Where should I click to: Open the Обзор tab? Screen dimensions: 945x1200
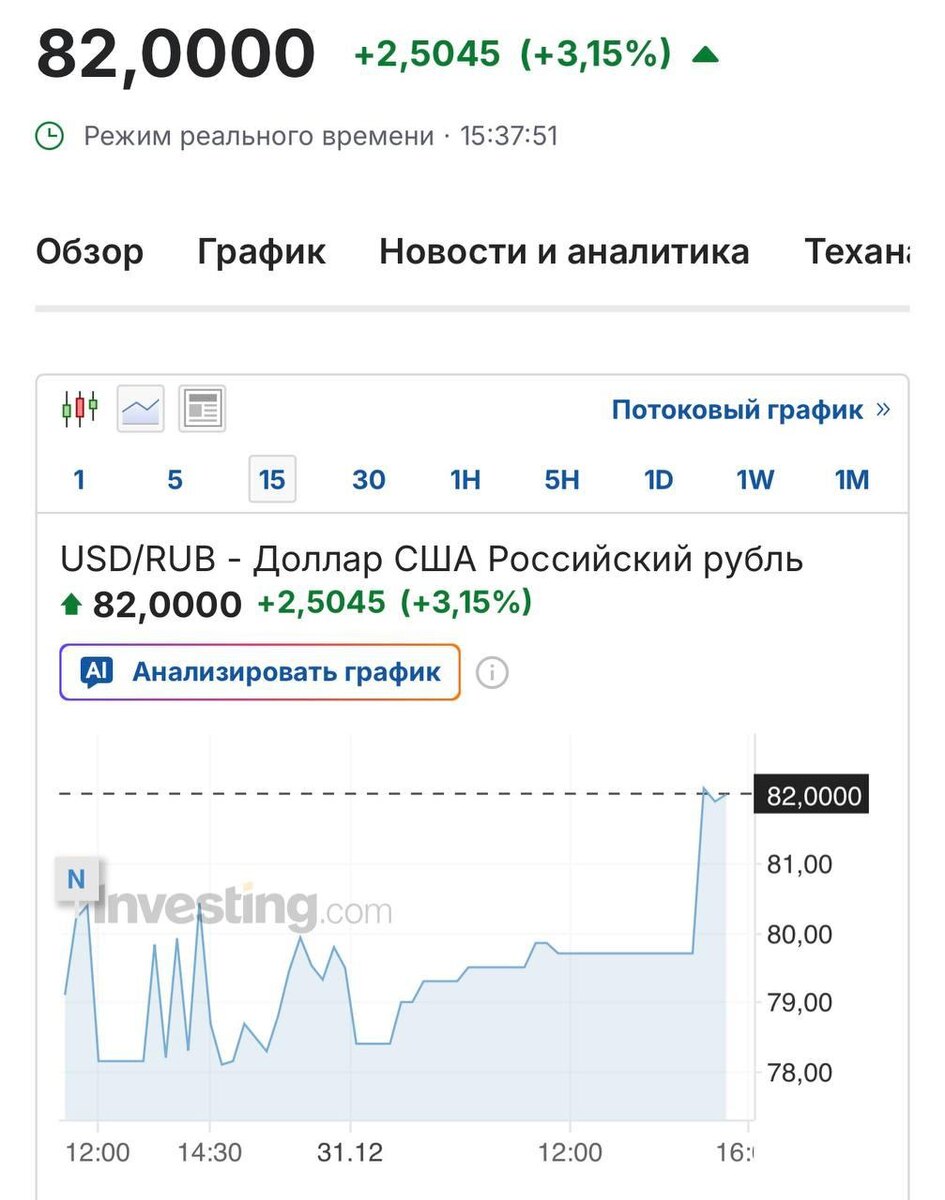pyautogui.click(x=89, y=251)
